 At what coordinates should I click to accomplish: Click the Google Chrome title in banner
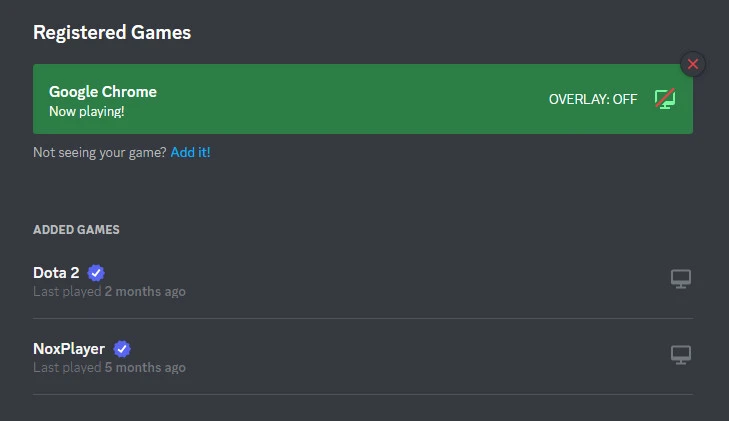click(x=103, y=91)
